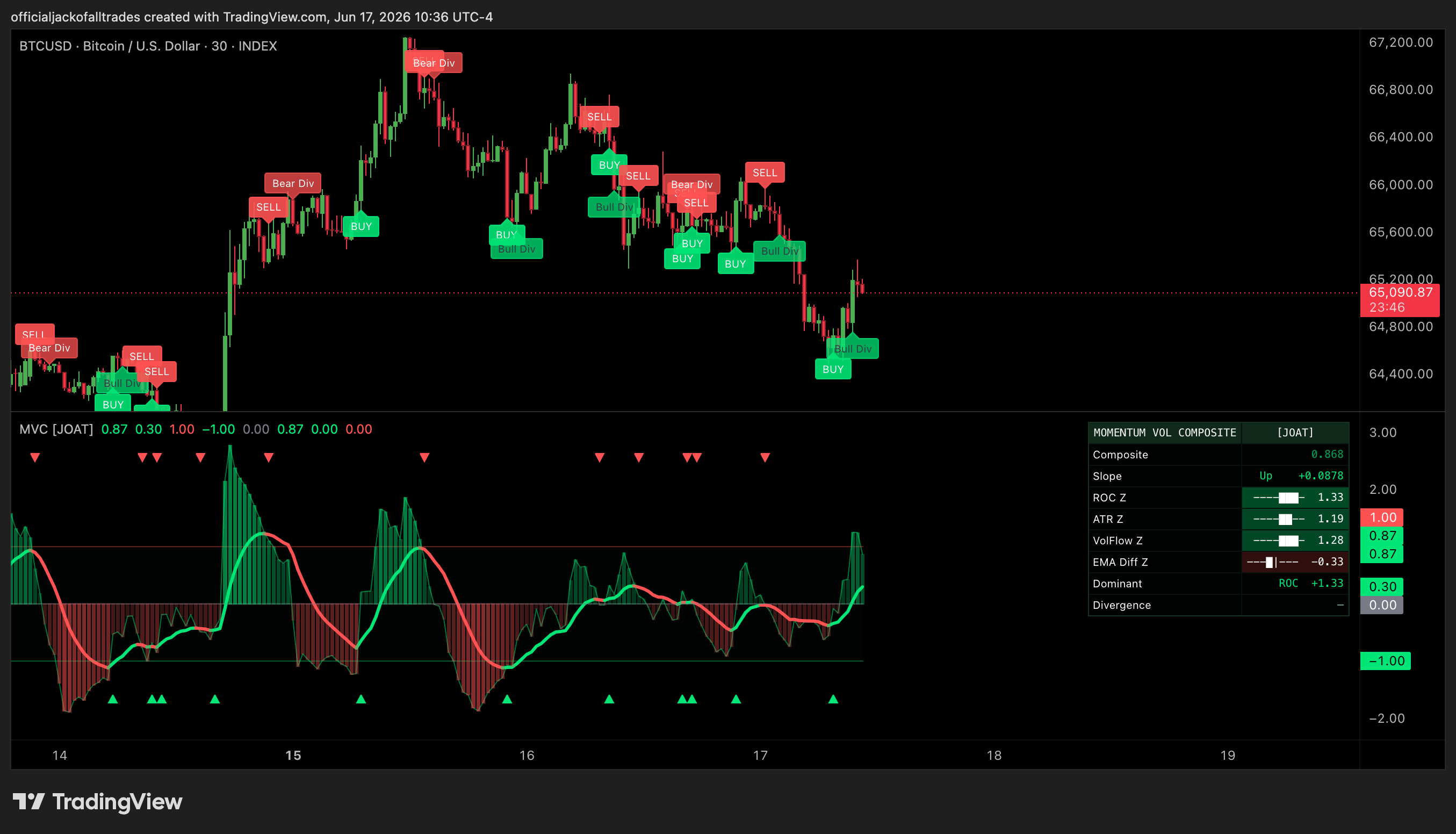Click the MVC [JOAT] indicator legend name
Screen dimensions: 1456x834
56,429
